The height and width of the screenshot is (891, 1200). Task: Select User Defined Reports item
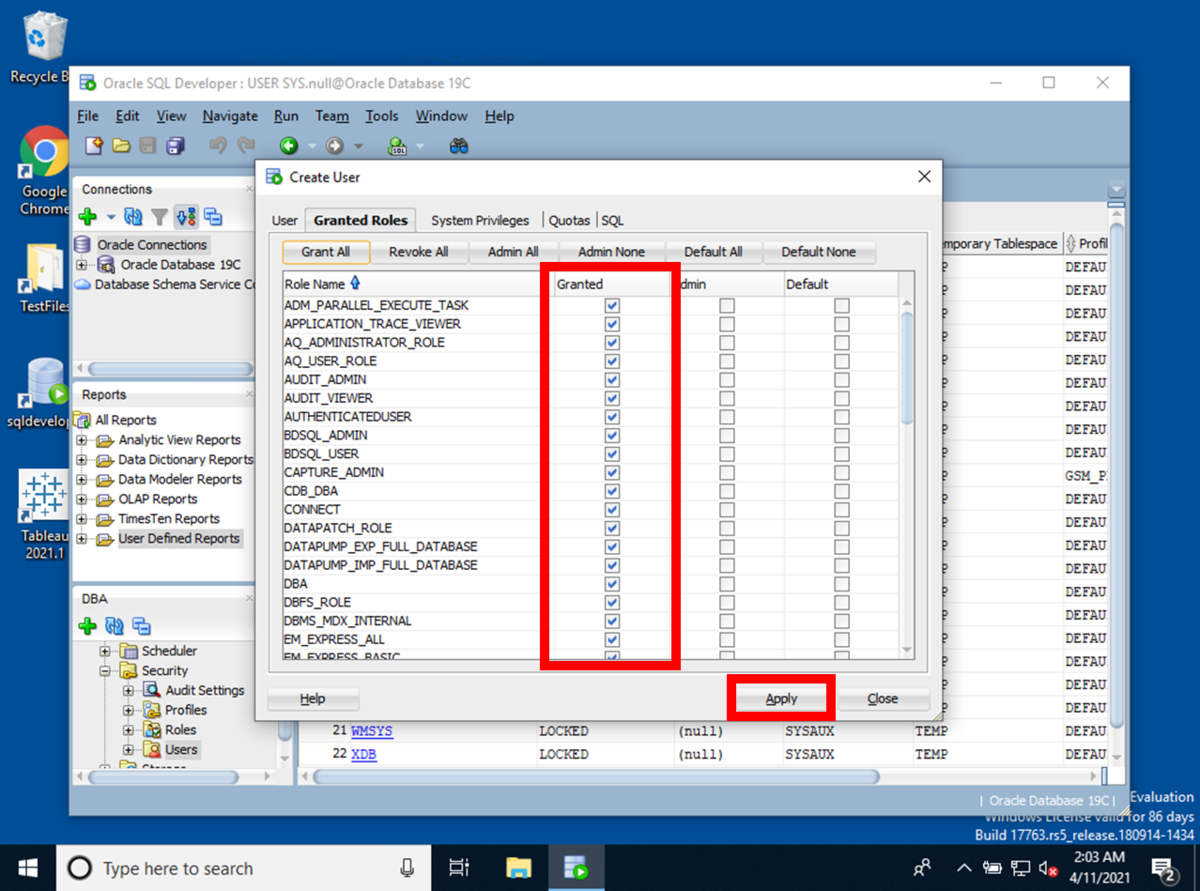(x=179, y=539)
